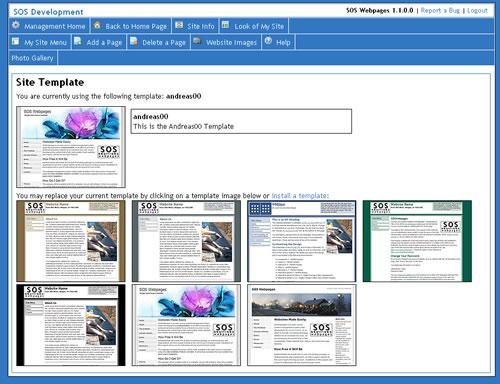Click the Help question mark icon

tap(268, 41)
